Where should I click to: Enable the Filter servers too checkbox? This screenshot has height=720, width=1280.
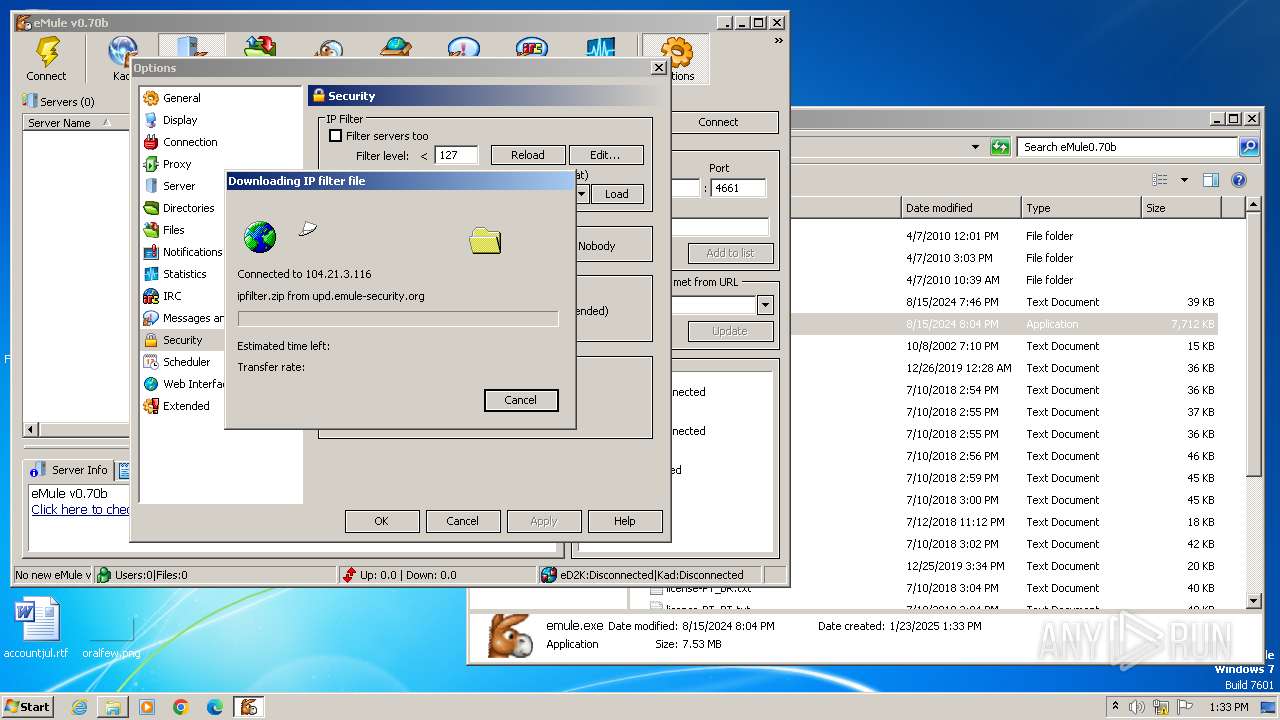click(x=336, y=136)
